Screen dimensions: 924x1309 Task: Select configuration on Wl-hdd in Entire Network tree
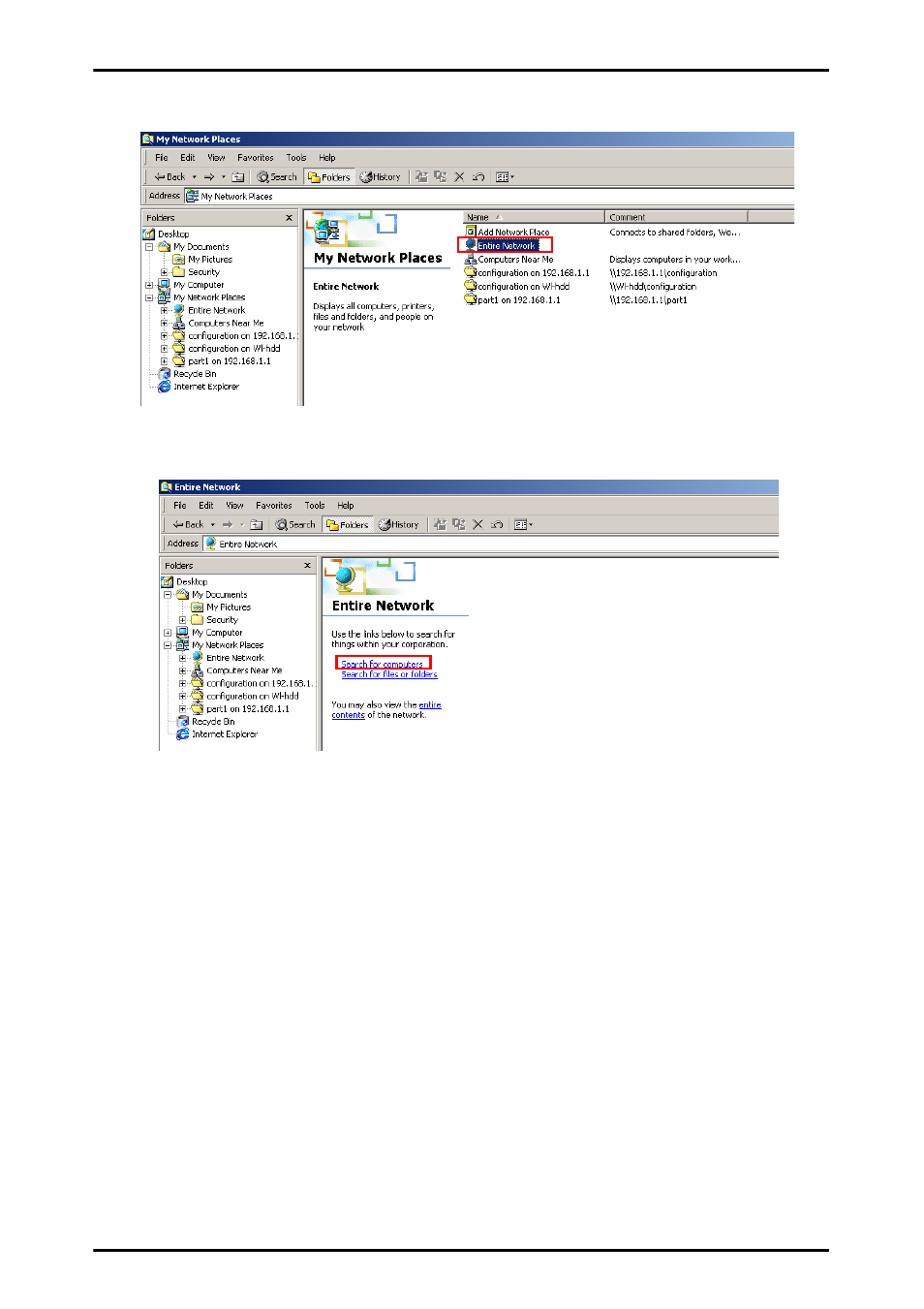[x=246, y=696]
